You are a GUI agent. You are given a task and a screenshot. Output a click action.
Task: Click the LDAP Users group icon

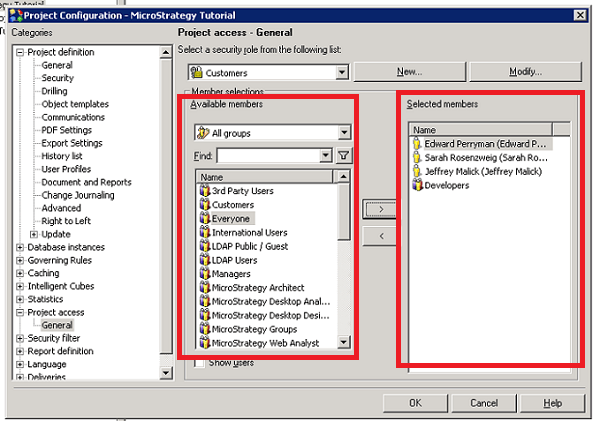tap(205, 259)
